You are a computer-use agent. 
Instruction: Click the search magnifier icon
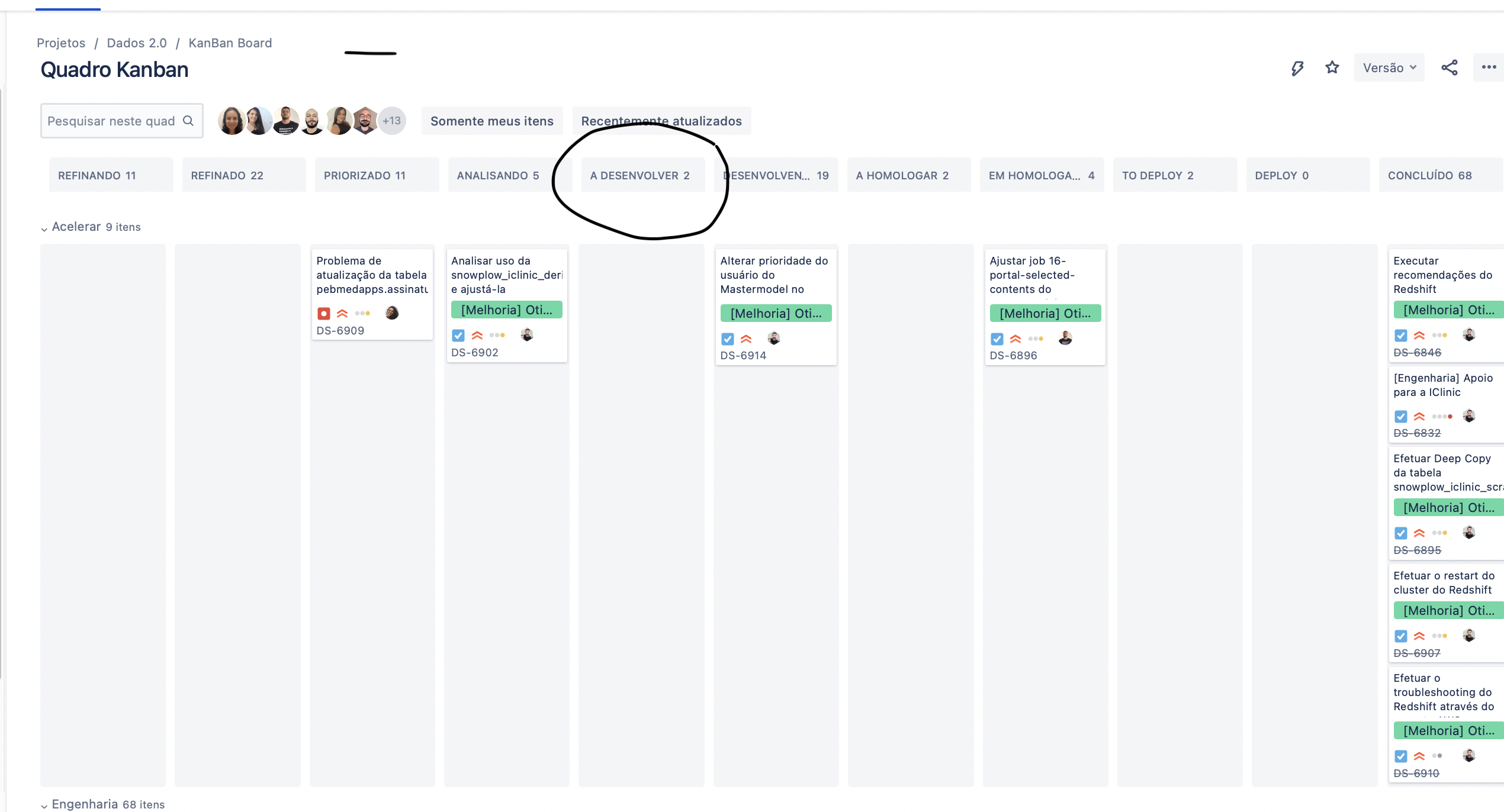point(188,121)
